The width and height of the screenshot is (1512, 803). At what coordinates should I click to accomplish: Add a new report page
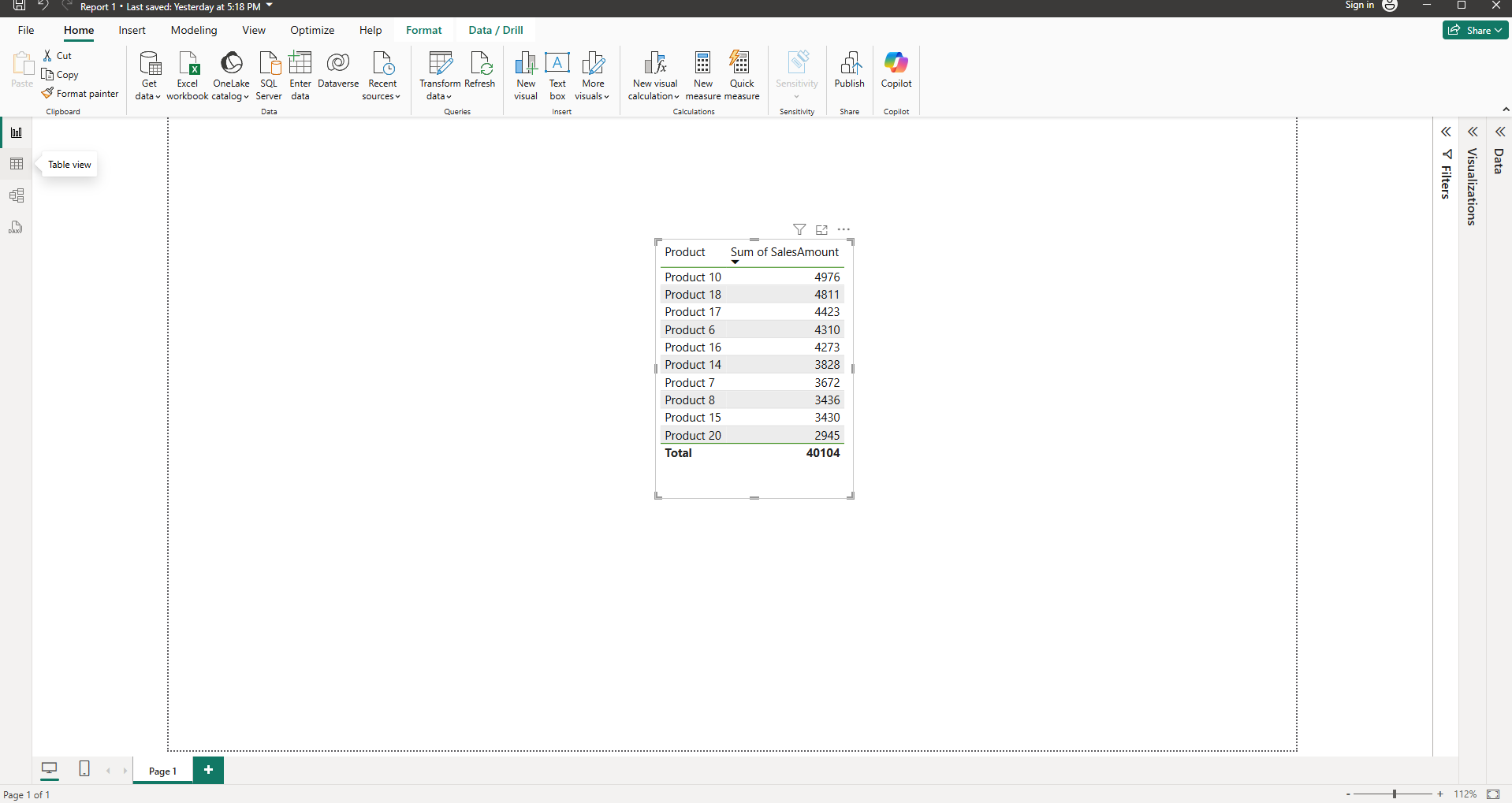(208, 770)
